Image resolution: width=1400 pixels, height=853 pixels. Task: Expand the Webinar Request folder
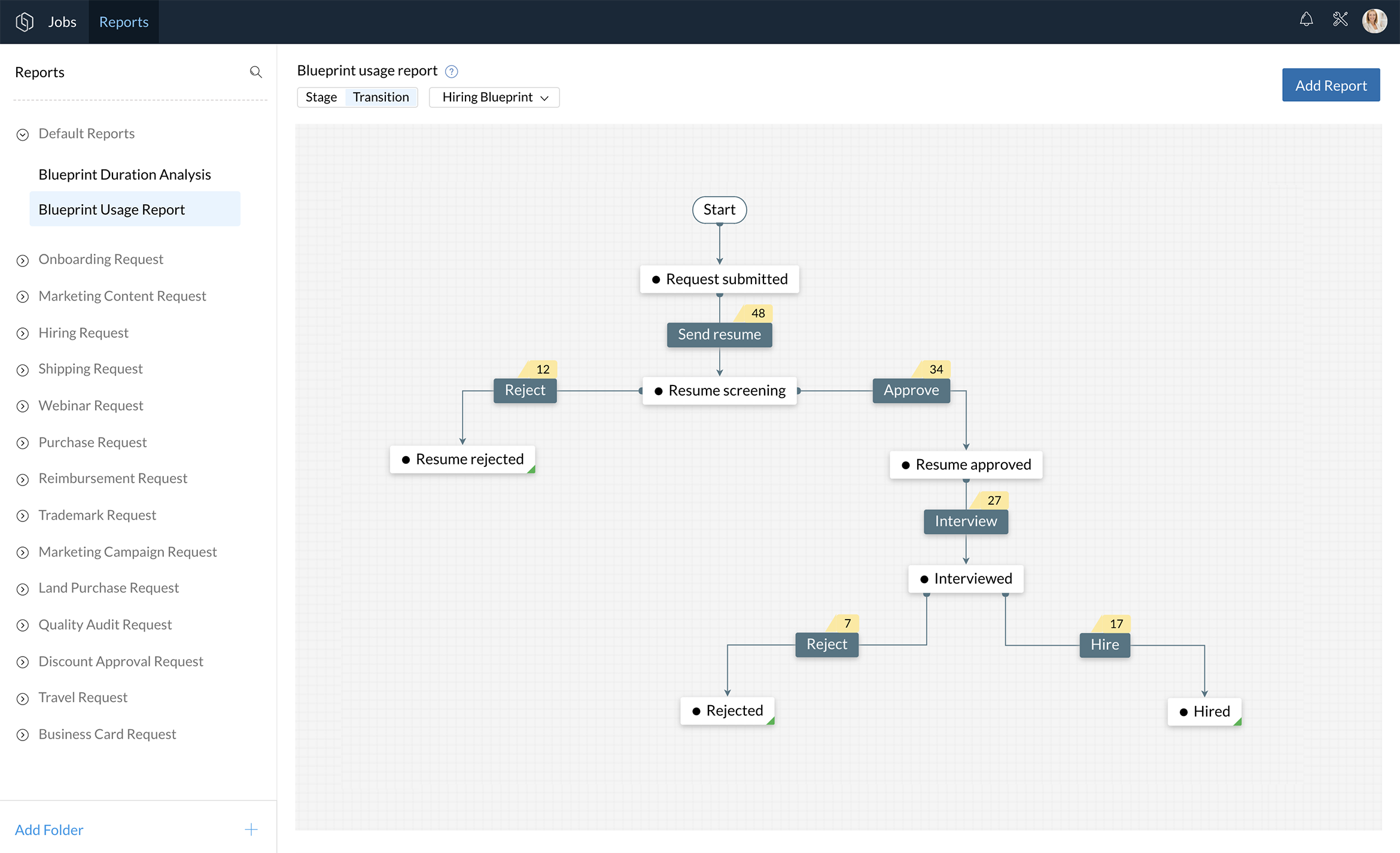[23, 406]
